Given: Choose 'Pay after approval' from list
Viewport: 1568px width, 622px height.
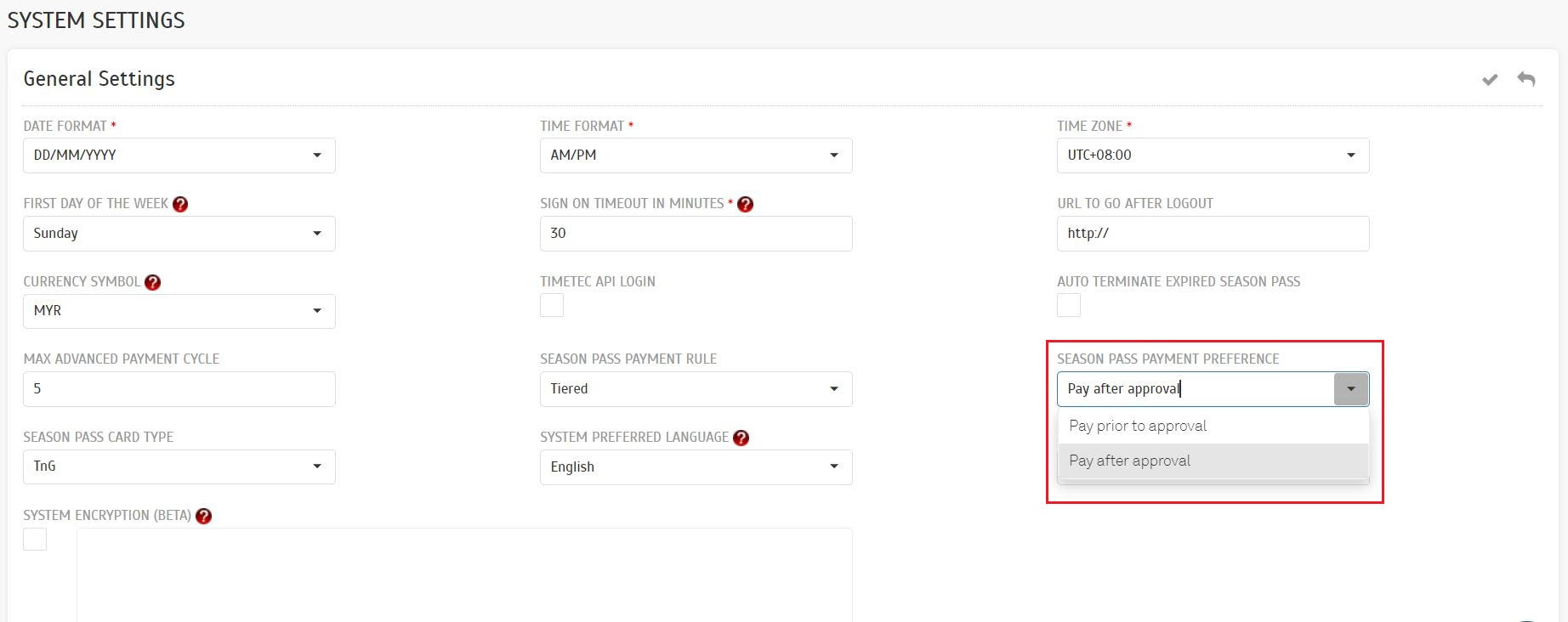Looking at the screenshot, I should point(1130,461).
